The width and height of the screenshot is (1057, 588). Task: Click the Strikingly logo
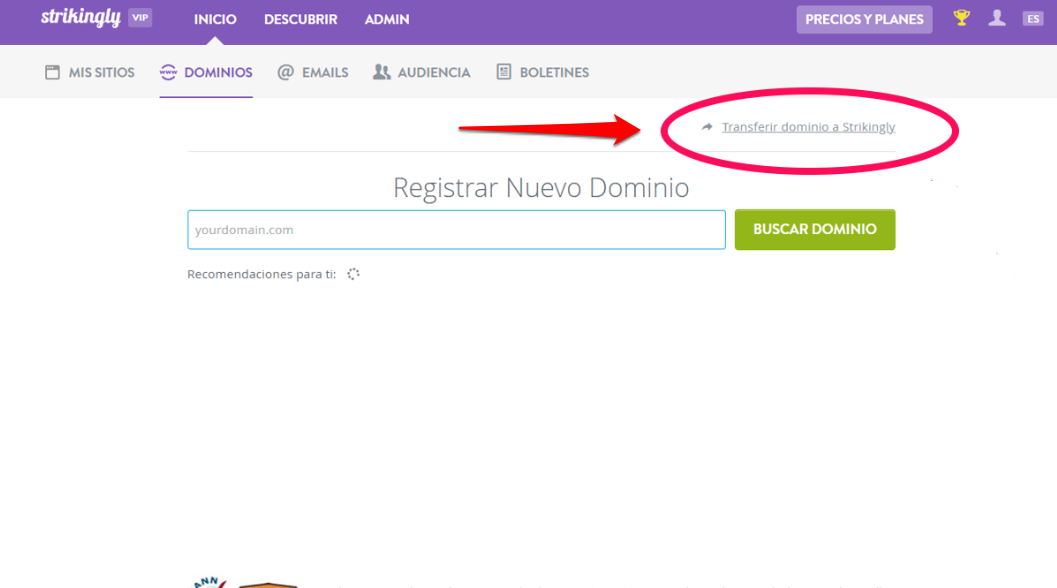80,18
